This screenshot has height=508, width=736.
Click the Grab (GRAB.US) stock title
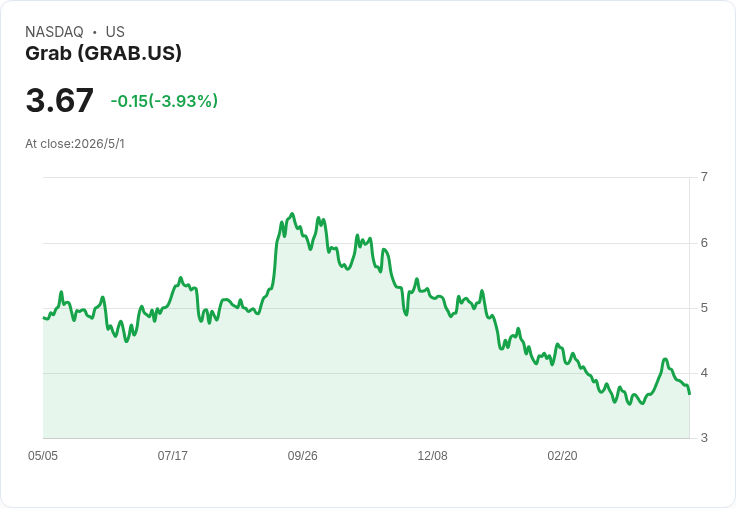[103, 54]
